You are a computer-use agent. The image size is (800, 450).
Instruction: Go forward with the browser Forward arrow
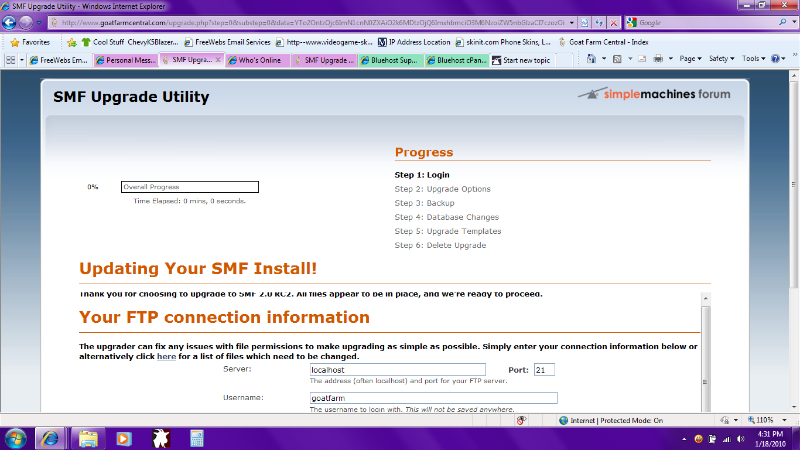click(26, 22)
